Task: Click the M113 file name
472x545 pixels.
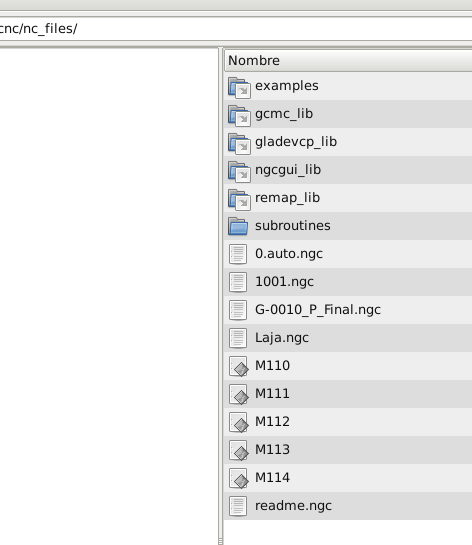Action: tap(272, 449)
